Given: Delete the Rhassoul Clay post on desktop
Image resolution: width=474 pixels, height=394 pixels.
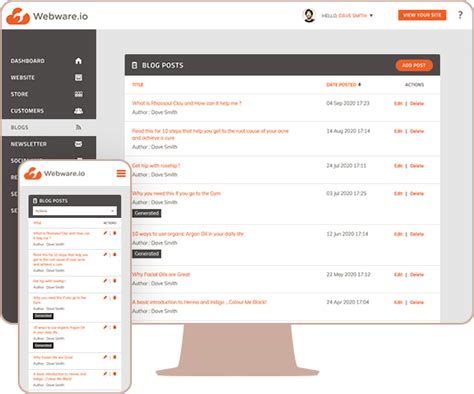Looking at the screenshot, I should (x=417, y=103).
